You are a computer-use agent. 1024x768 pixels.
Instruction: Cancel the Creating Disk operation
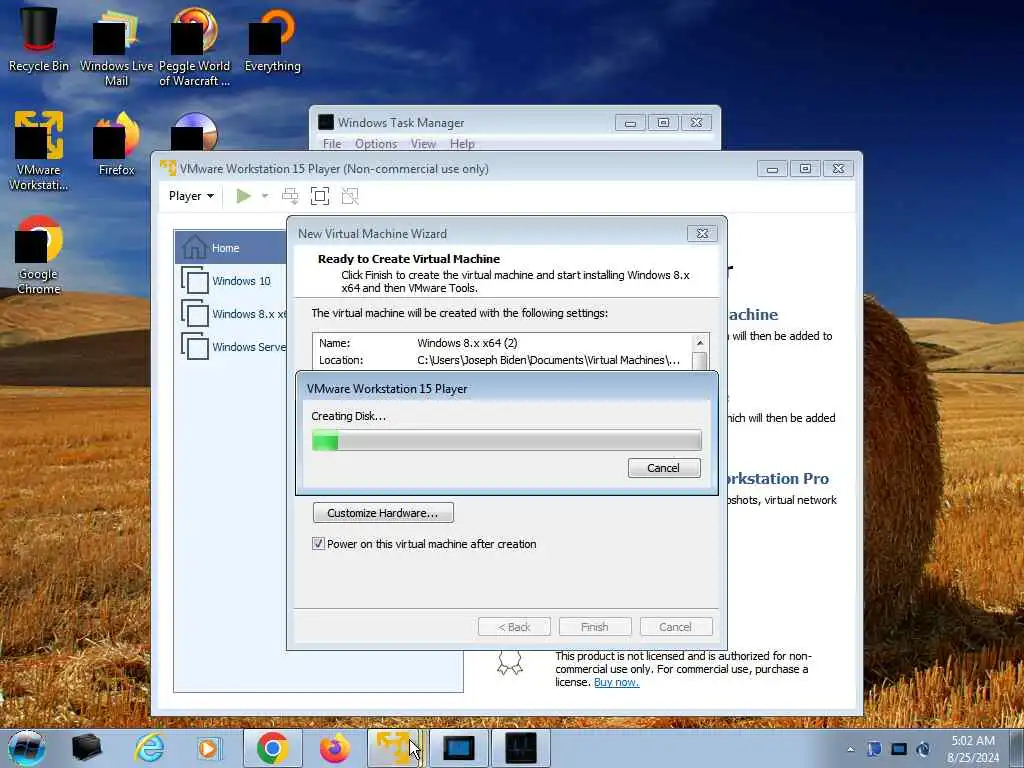pos(664,468)
